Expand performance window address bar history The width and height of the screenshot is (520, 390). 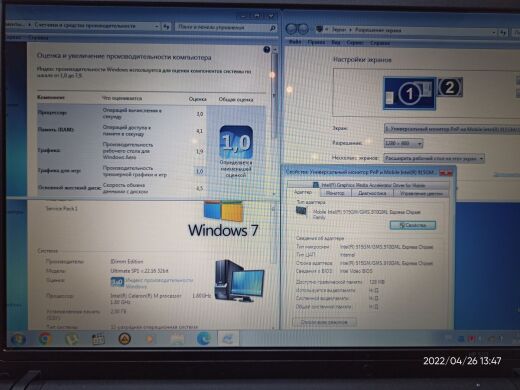point(156,26)
